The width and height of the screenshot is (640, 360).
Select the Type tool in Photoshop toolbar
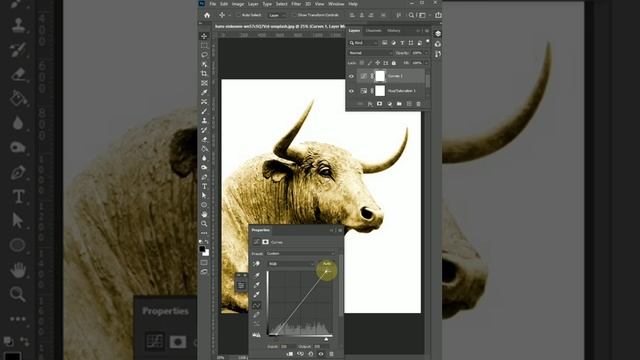click(x=204, y=186)
